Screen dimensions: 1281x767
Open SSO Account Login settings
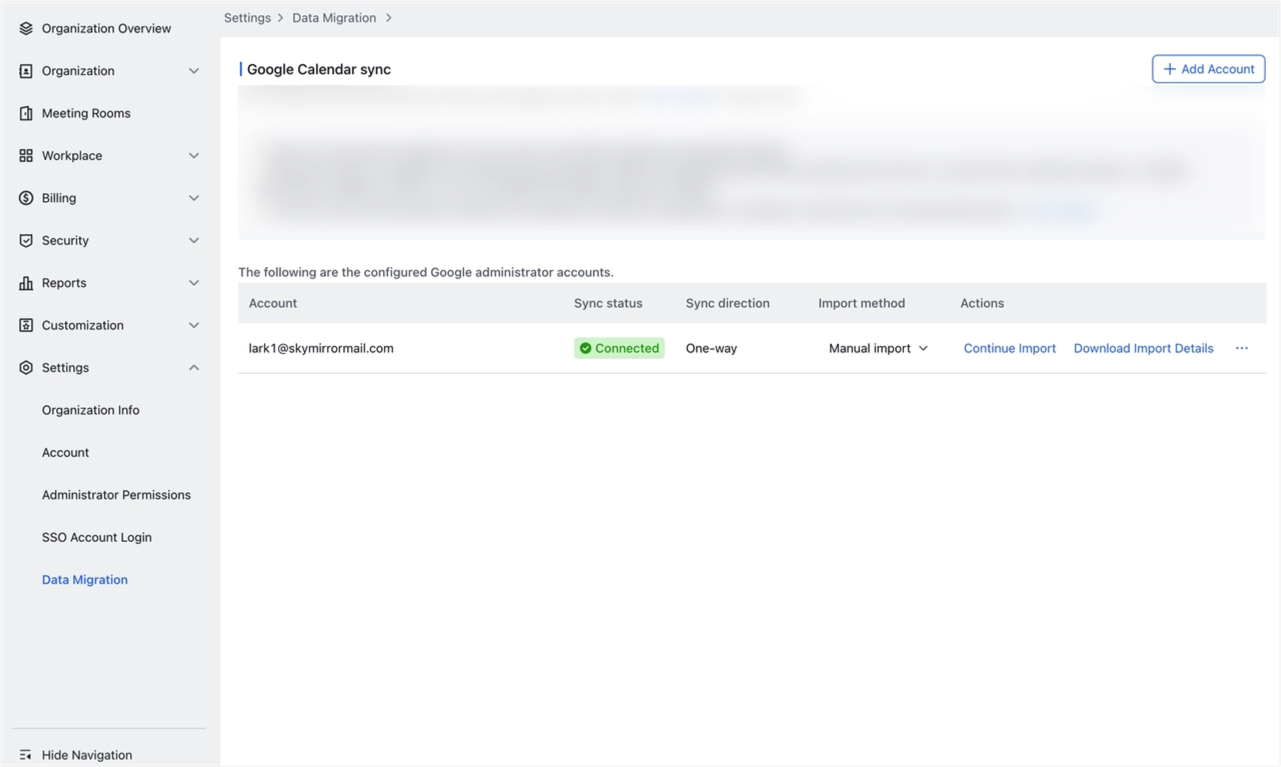click(96, 537)
